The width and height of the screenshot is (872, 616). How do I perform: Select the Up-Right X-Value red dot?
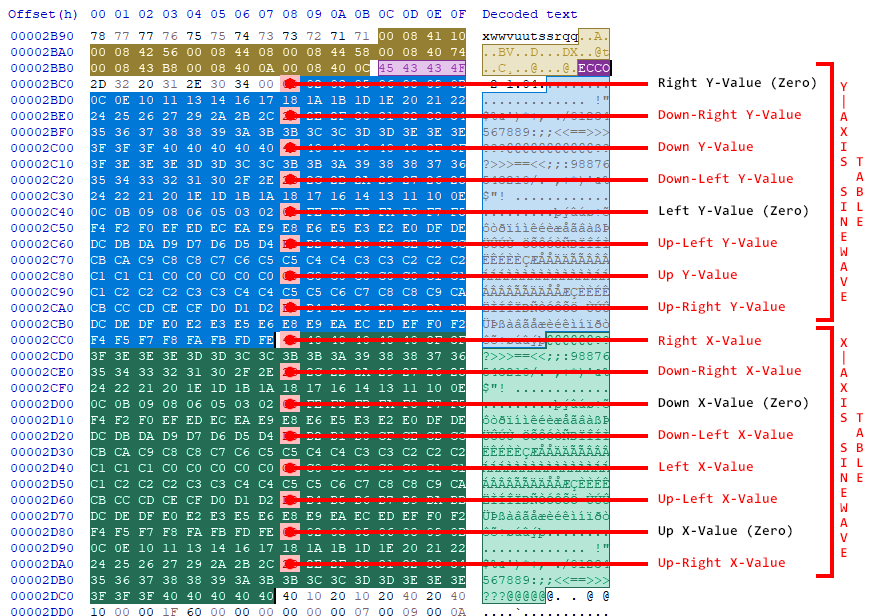290,563
